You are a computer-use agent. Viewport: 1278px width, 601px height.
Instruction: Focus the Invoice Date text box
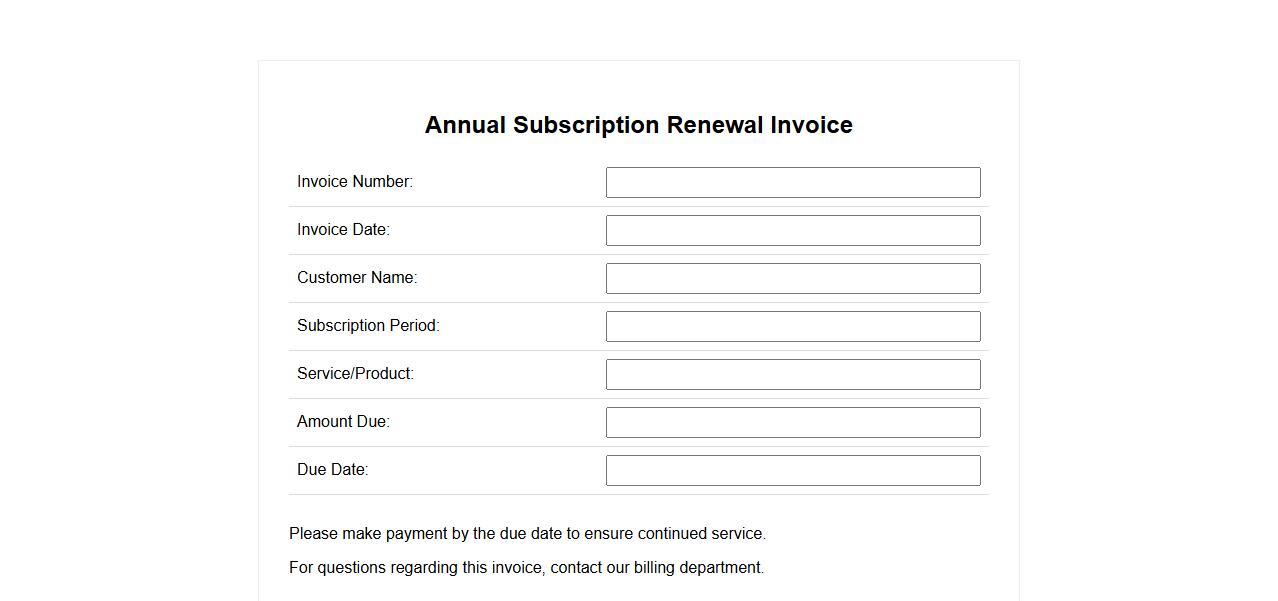tap(793, 230)
